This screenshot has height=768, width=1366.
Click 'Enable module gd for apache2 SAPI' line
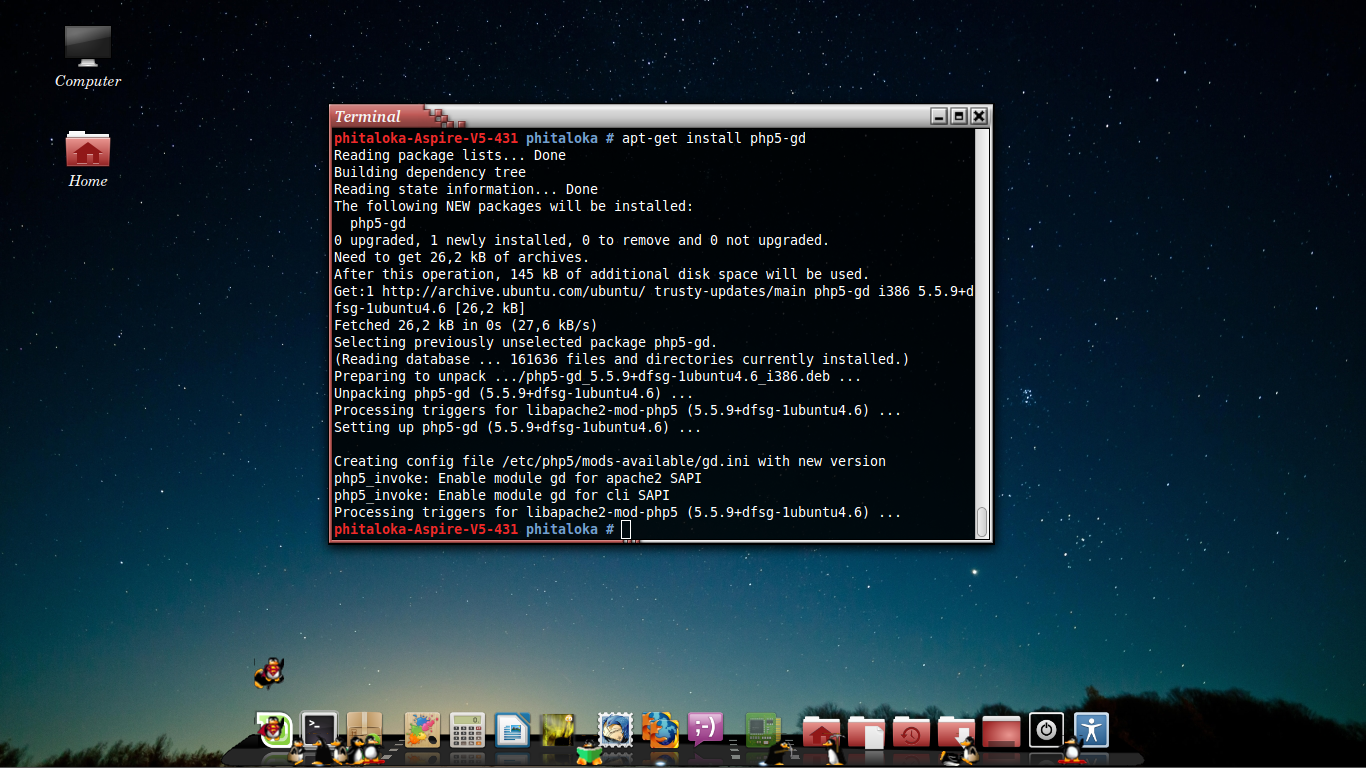(x=518, y=478)
